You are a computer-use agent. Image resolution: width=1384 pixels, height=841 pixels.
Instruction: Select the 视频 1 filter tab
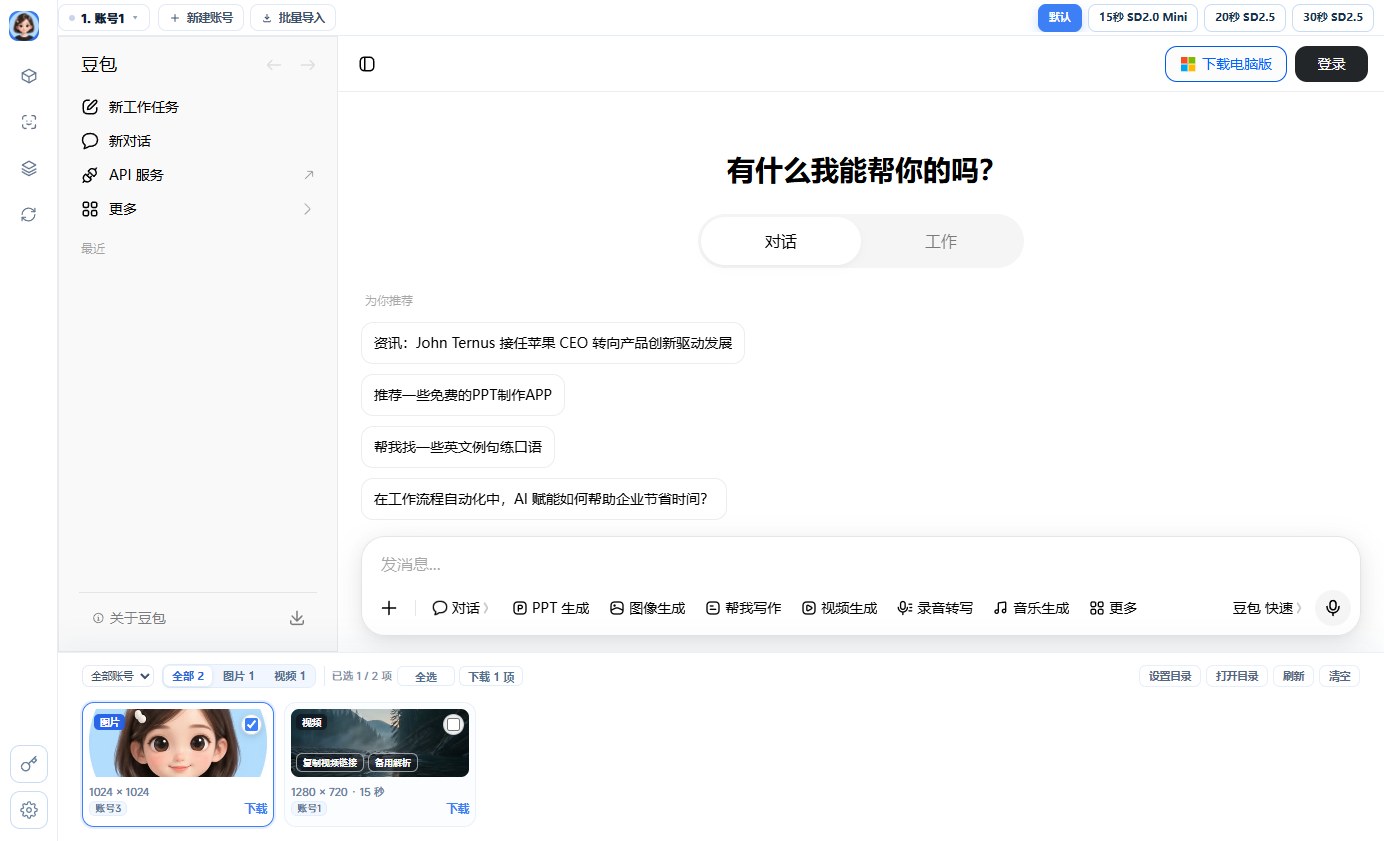click(x=290, y=676)
